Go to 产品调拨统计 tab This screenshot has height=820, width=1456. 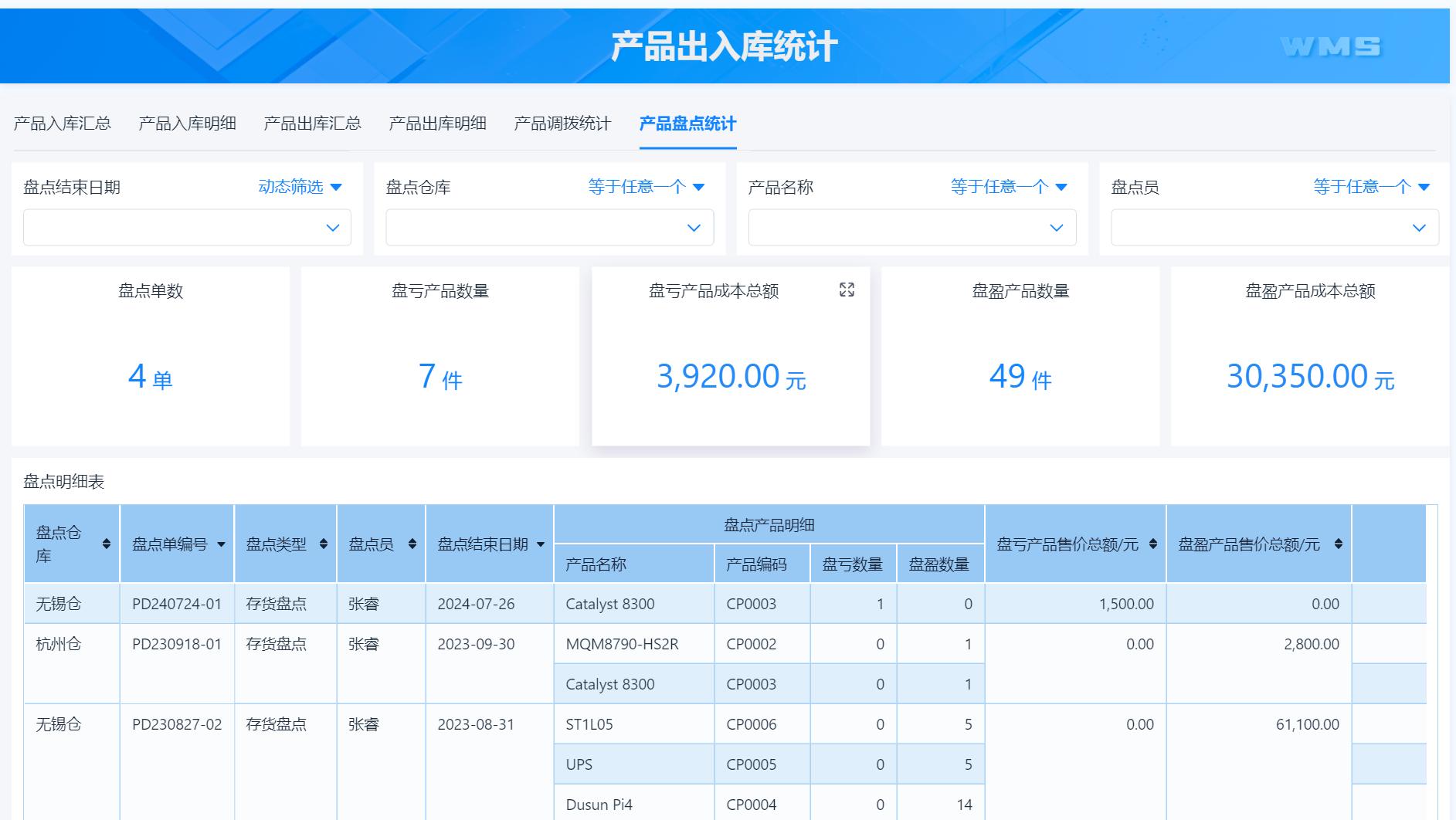[x=562, y=124]
